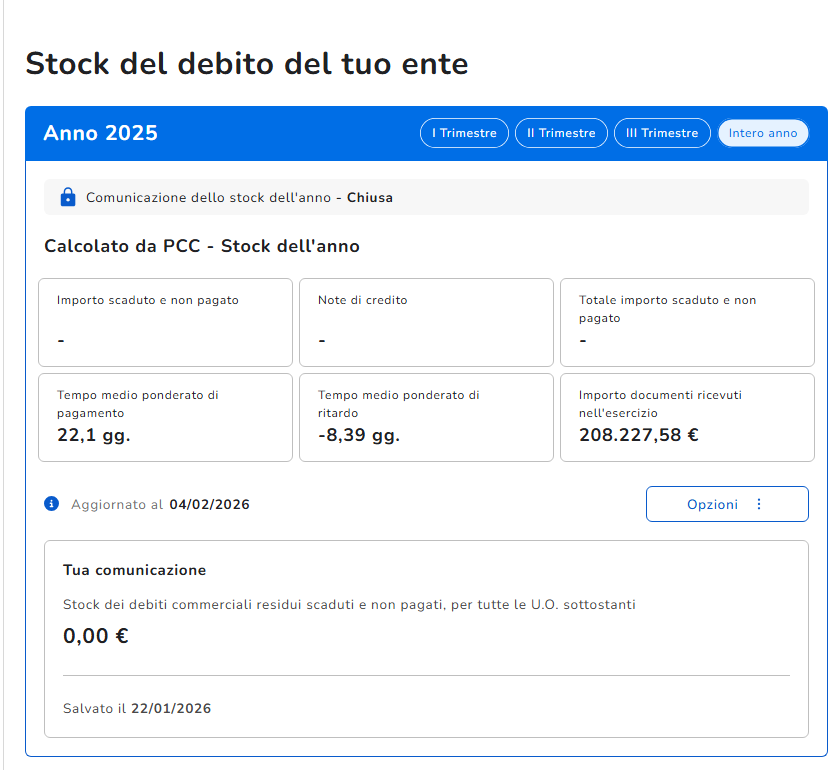Open the III Trimestre tab
This screenshot has height=770, width=839.
tap(662, 133)
